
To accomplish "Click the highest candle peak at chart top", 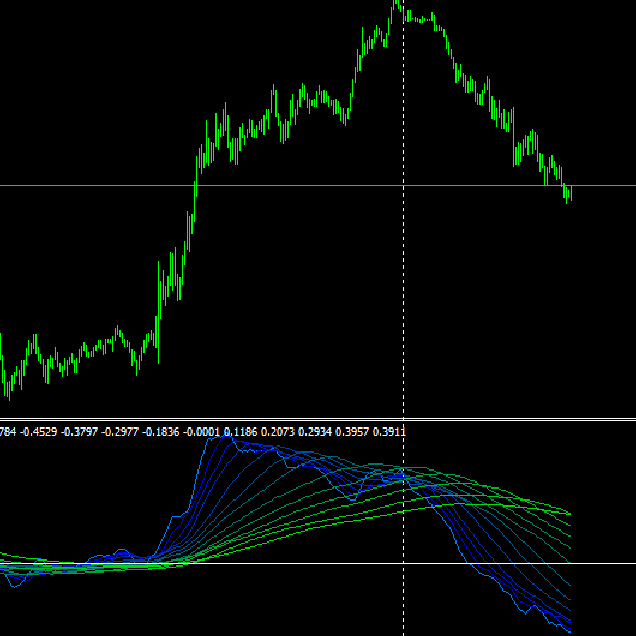I will [396, 4].
